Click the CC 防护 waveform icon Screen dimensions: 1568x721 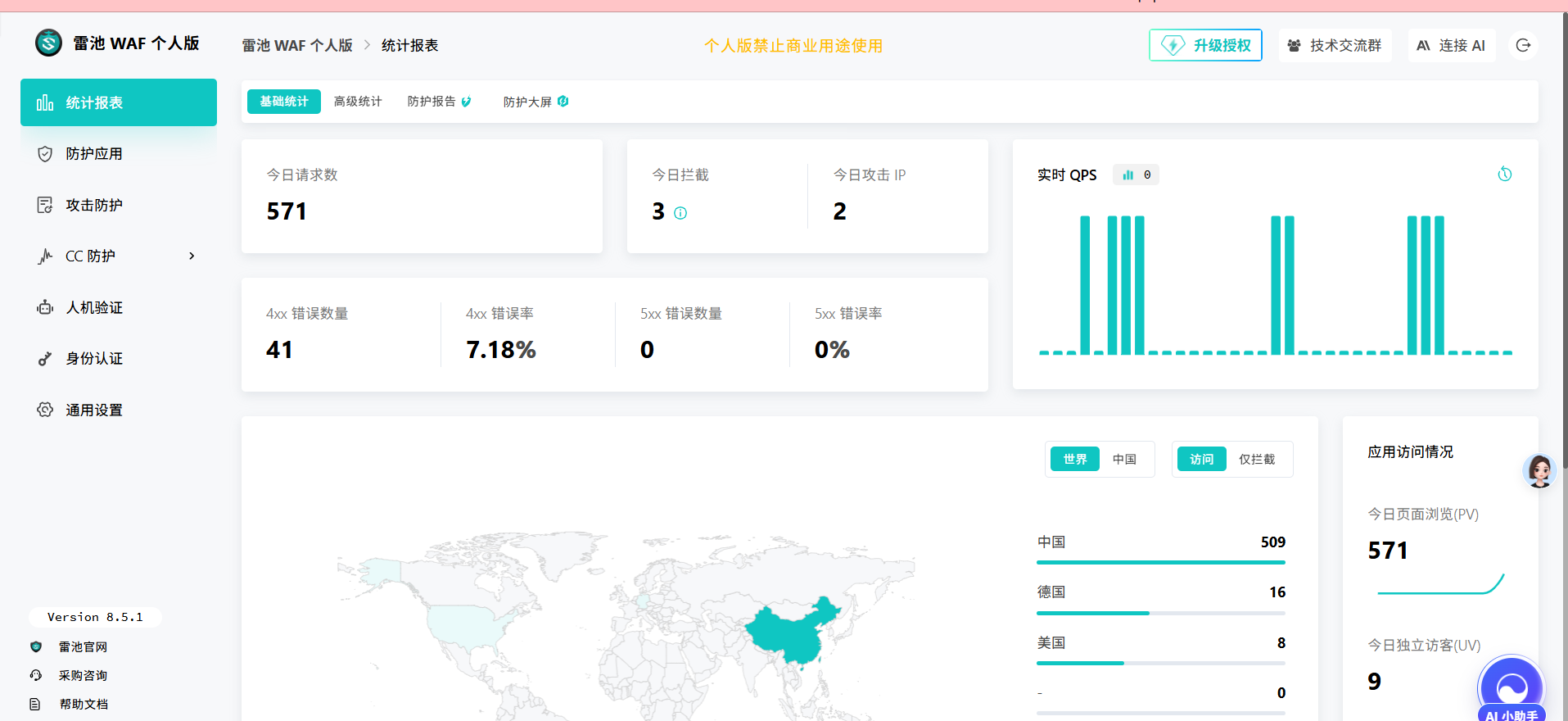point(45,256)
